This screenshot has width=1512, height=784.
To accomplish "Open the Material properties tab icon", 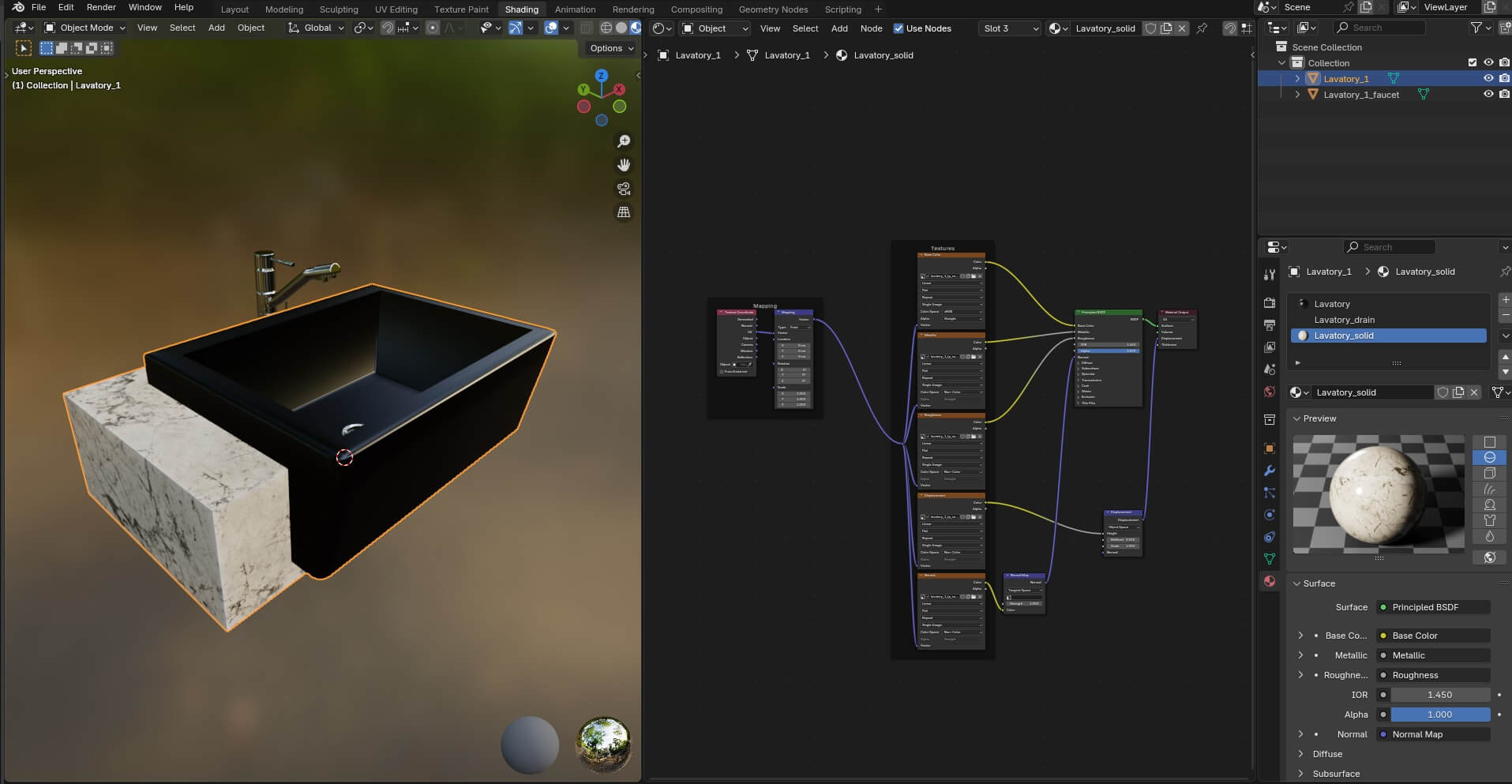I will (x=1270, y=581).
